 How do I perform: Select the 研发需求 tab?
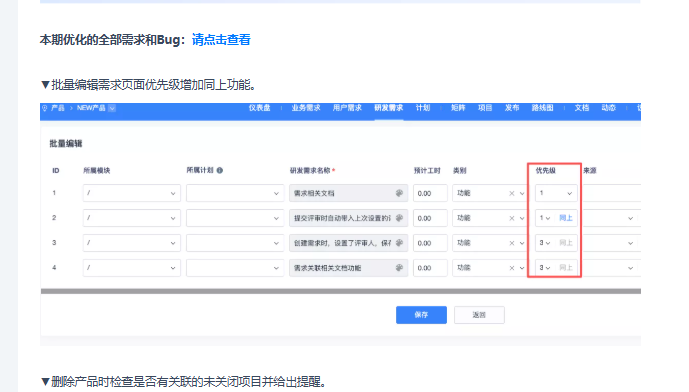point(388,108)
